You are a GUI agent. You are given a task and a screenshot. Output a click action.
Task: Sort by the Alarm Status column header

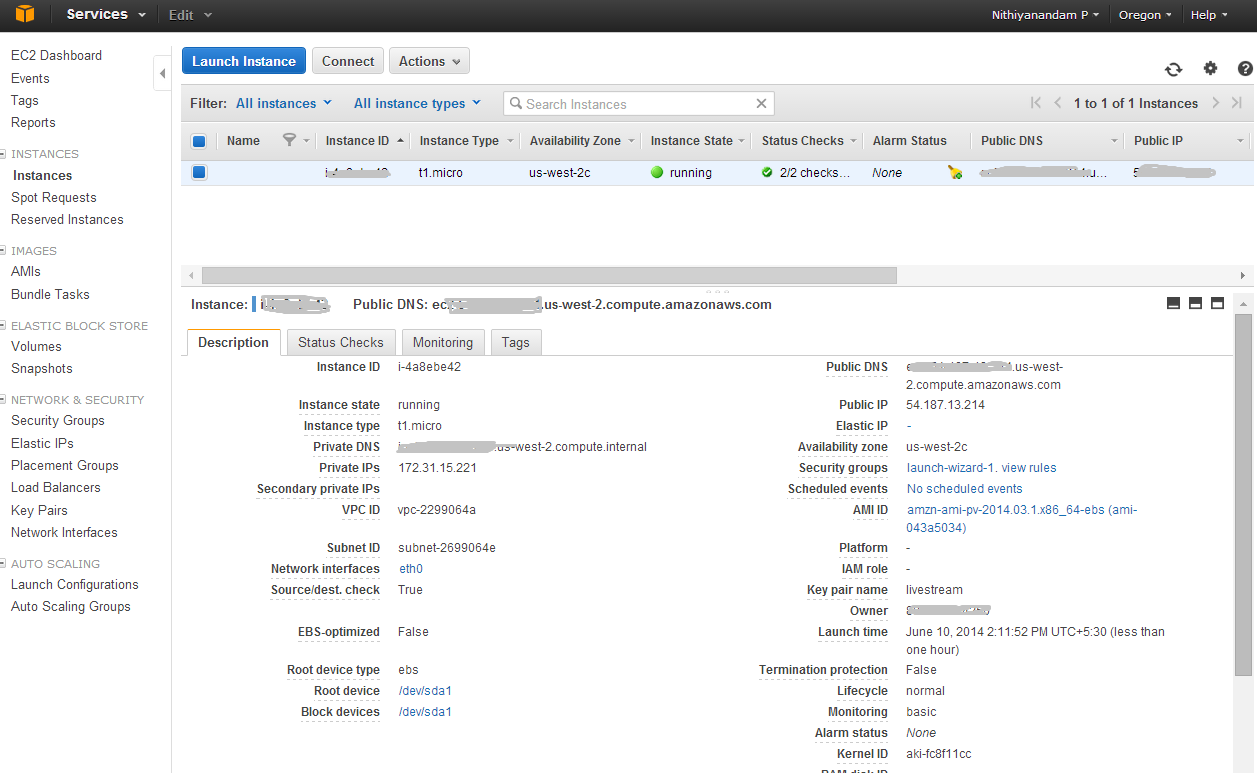point(909,141)
